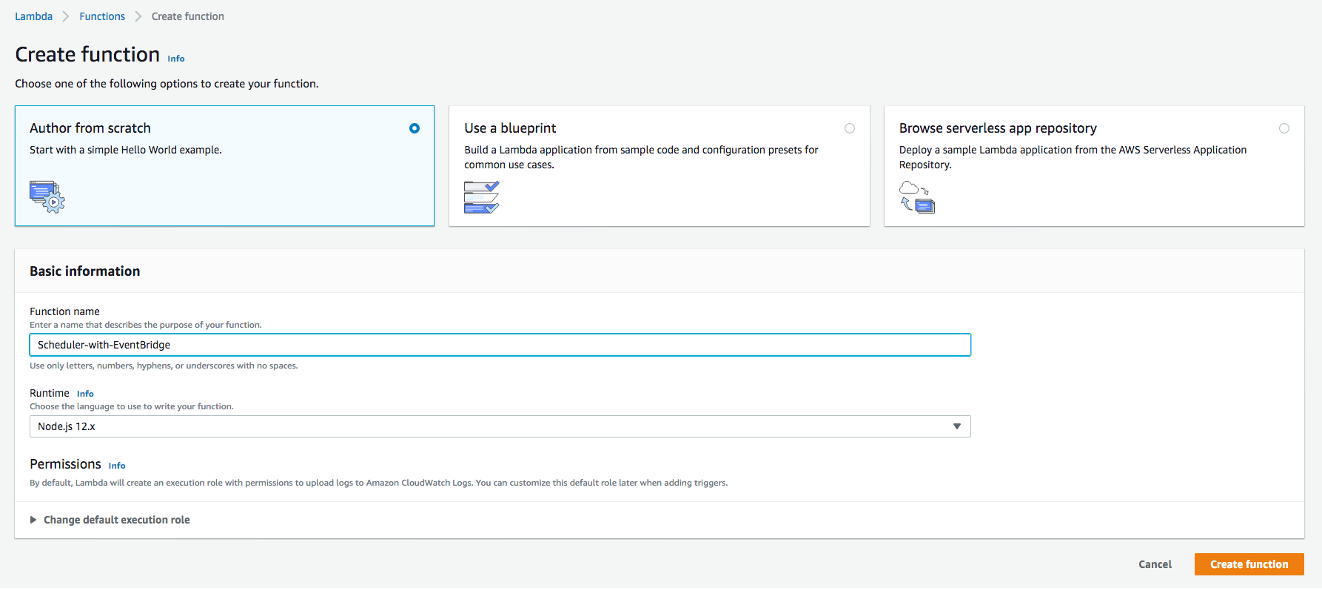
Task: Open Functions from the breadcrumb trail
Action: tap(102, 16)
